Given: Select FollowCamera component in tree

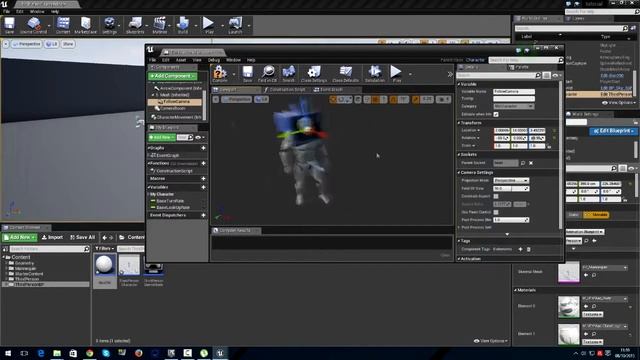Looking at the screenshot, I should (176, 102).
